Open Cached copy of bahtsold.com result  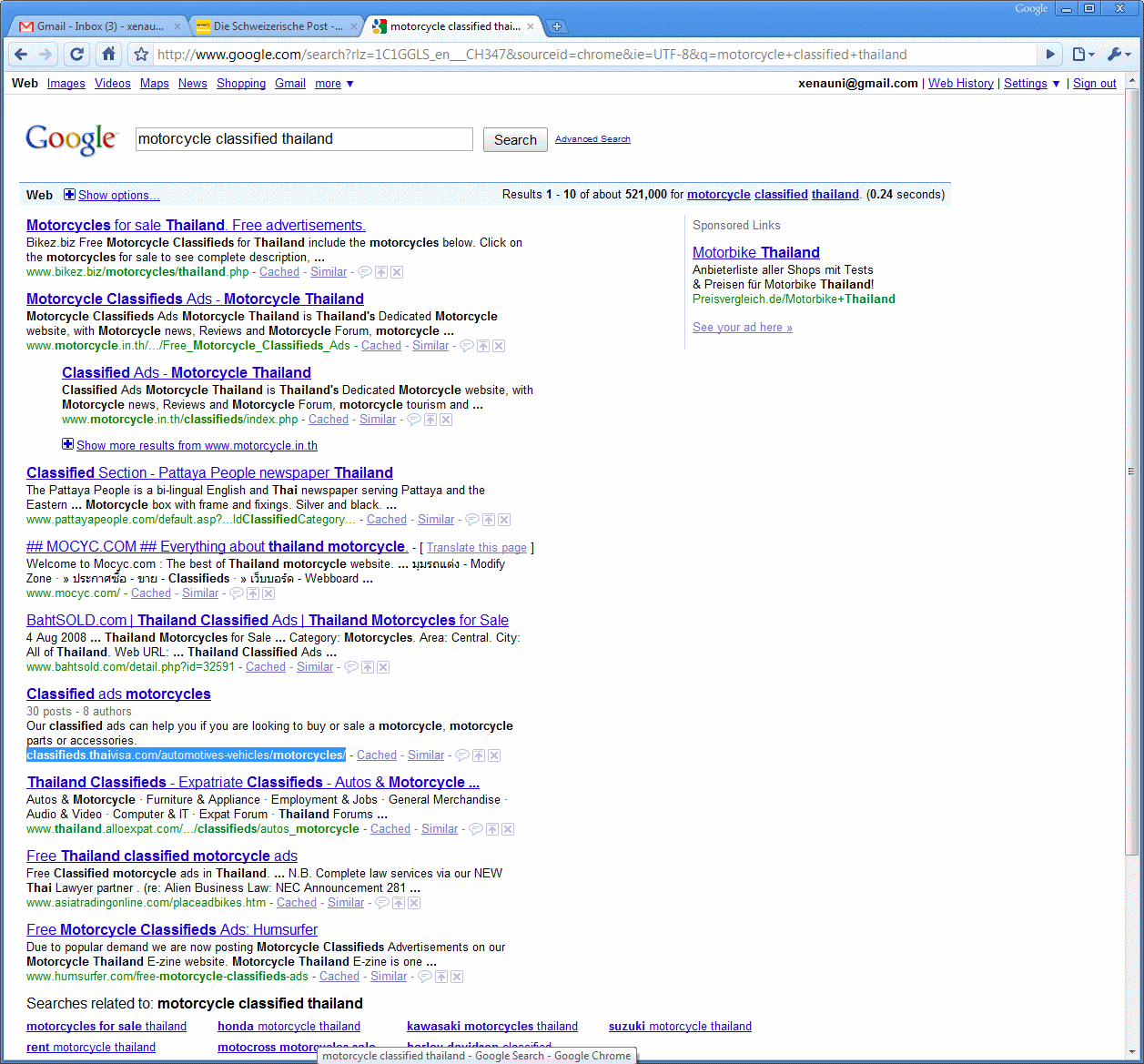pyautogui.click(x=266, y=667)
